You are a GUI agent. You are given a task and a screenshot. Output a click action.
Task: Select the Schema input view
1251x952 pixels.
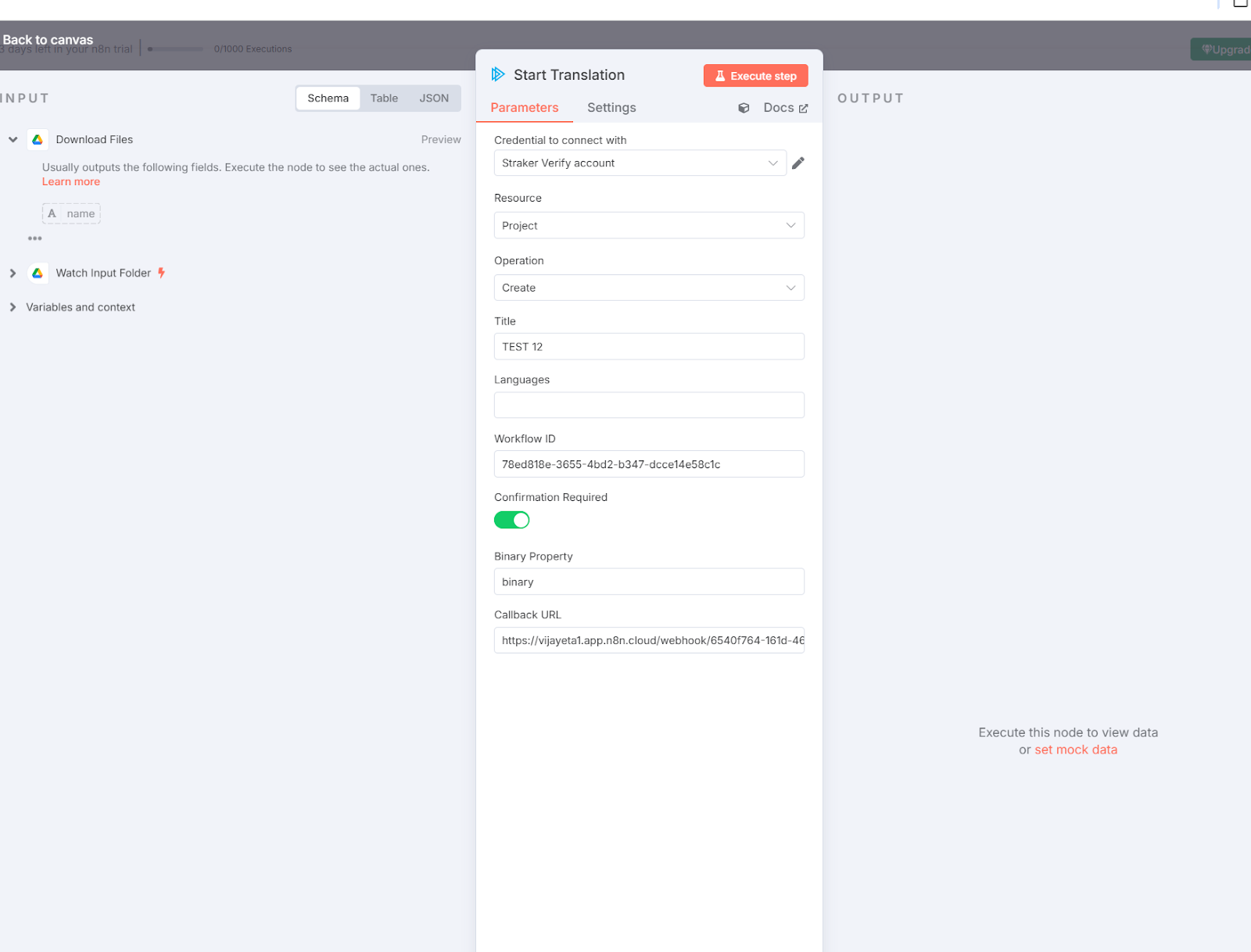coord(328,98)
